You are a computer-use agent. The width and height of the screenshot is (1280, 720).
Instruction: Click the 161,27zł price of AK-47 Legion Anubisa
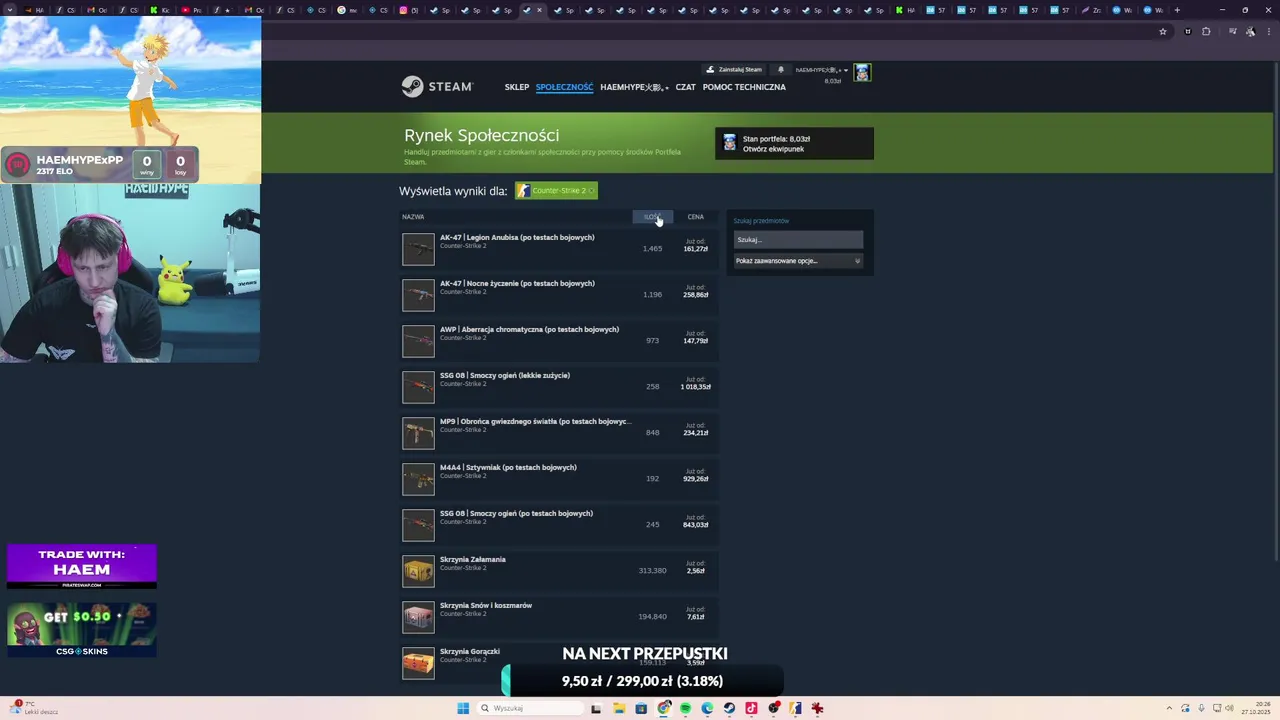695,249
